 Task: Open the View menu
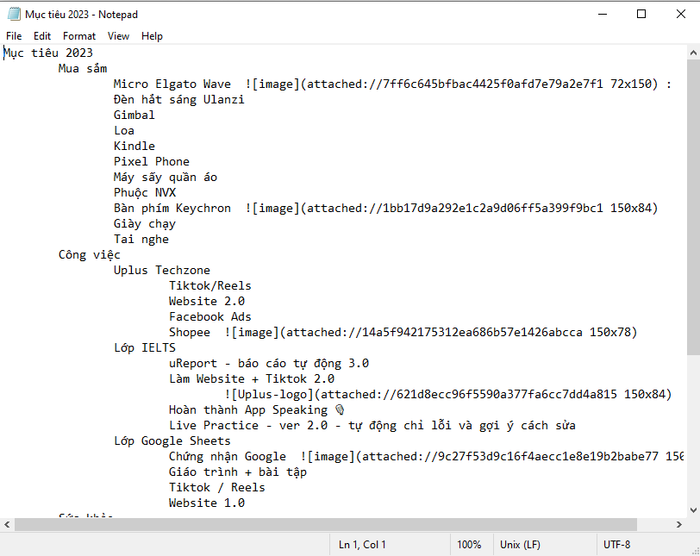118,36
